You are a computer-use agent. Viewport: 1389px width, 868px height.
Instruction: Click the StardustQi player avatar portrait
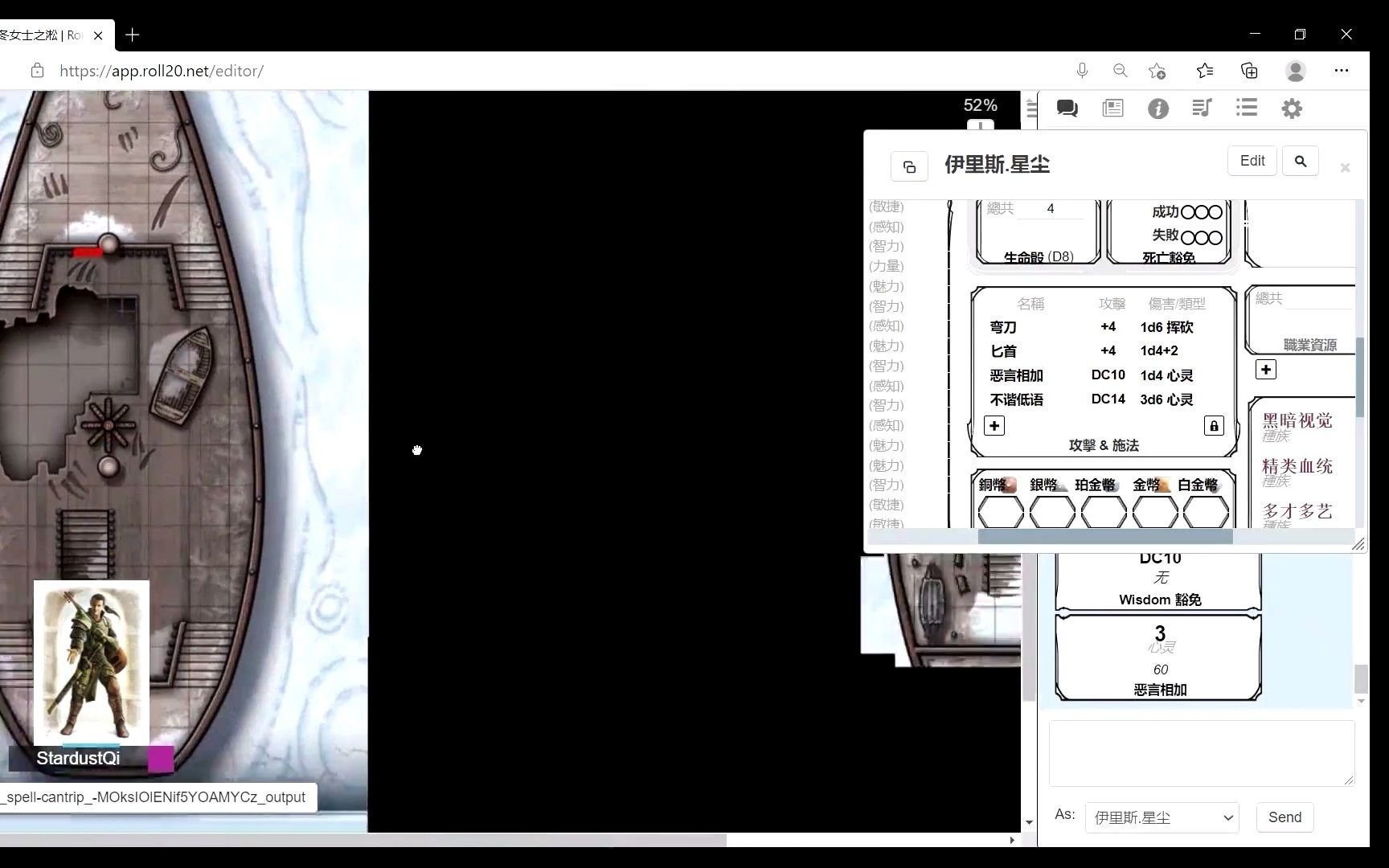[x=92, y=662]
